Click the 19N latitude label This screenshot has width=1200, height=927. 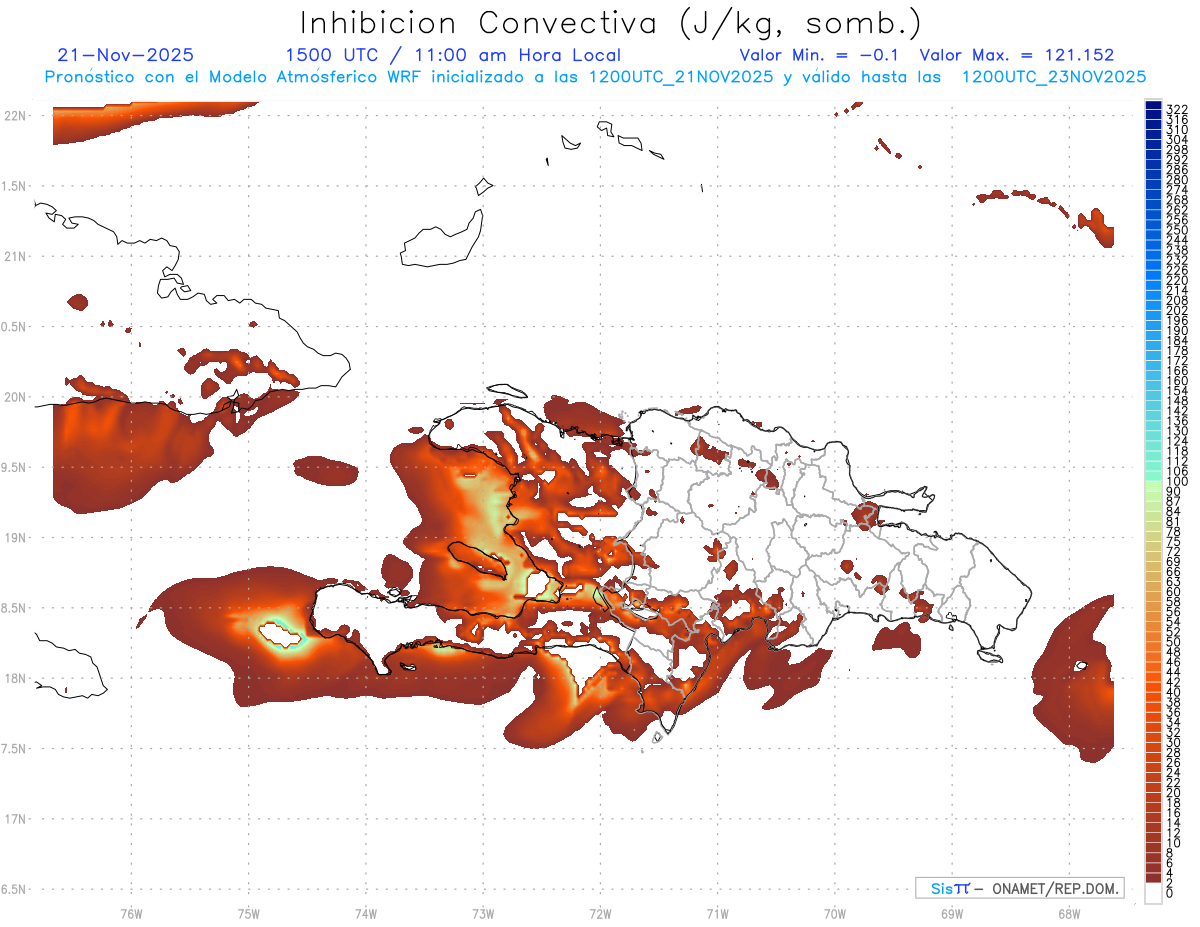tap(15, 538)
